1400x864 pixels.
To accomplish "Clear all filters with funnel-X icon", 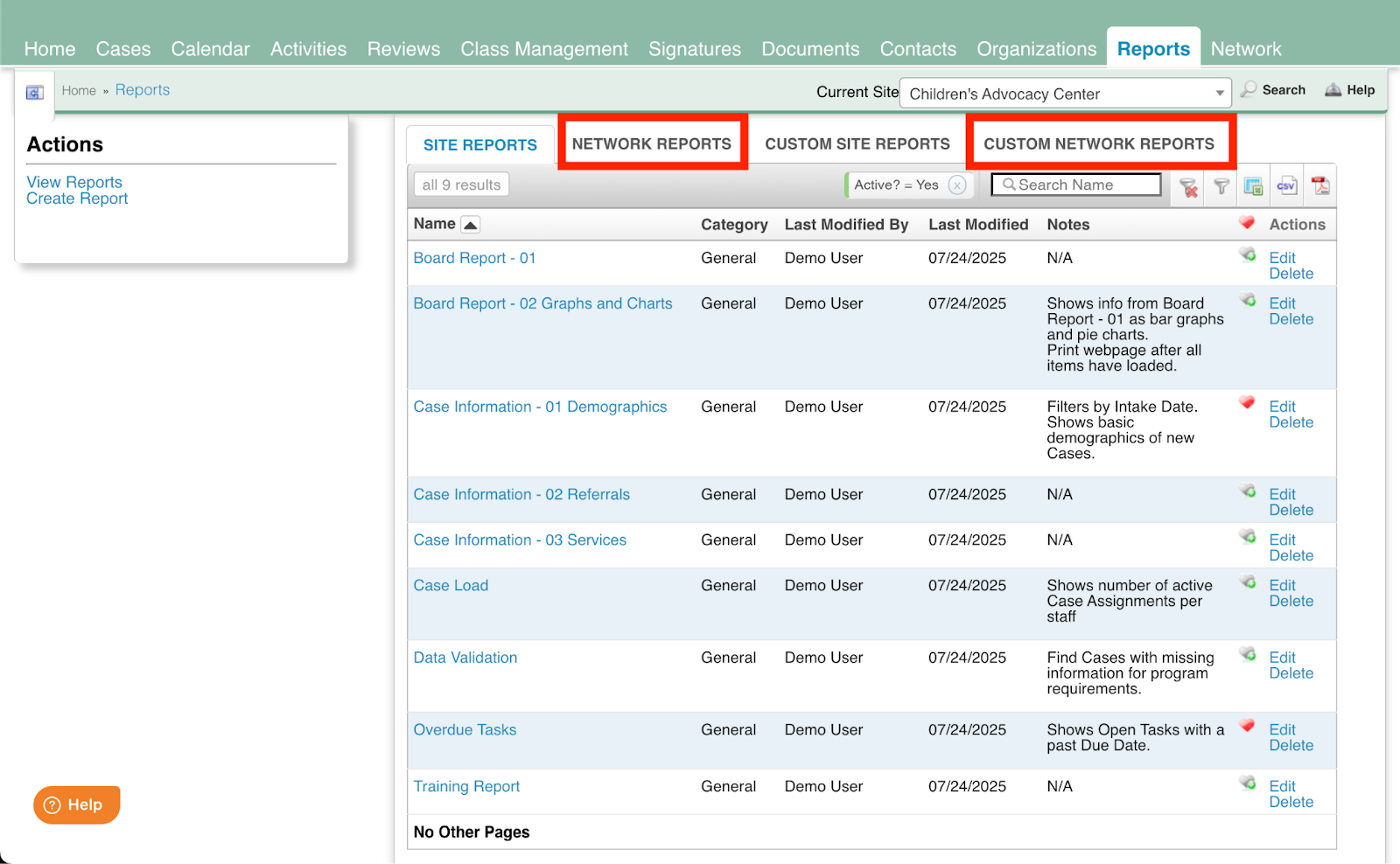I will tap(1188, 186).
